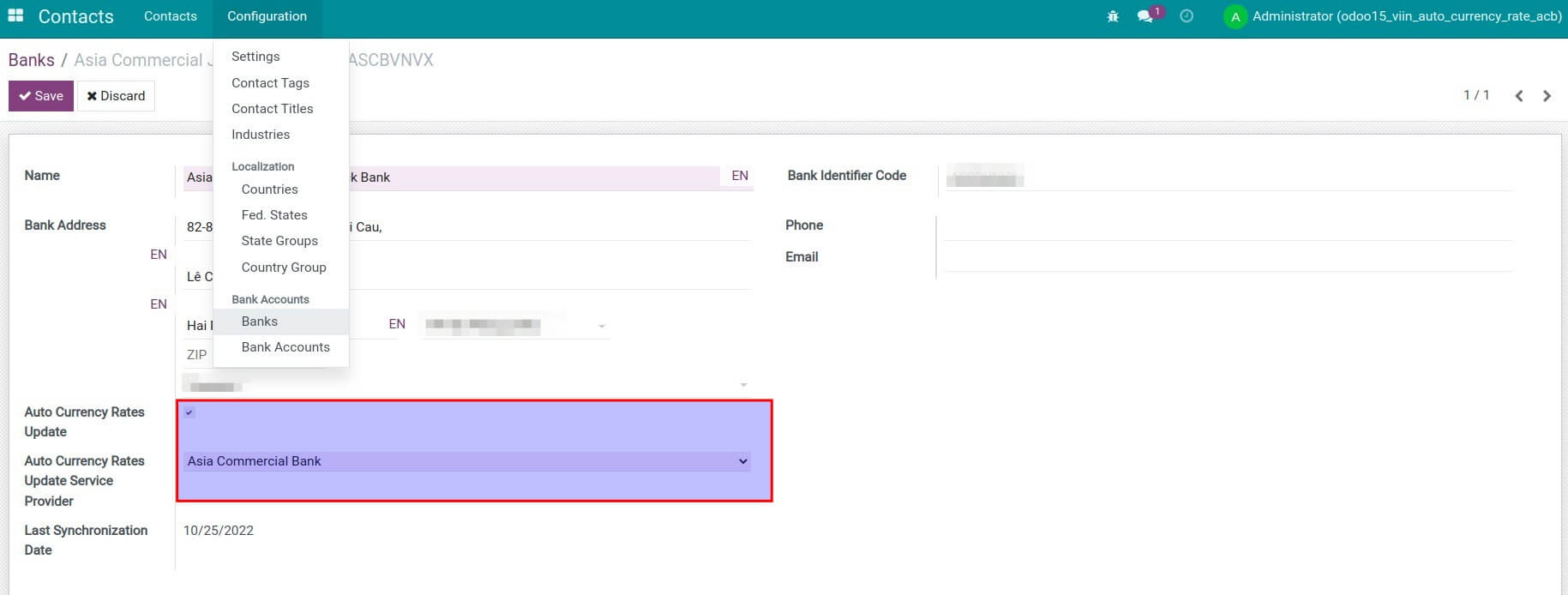
Task: Toggle Auto Currency Rates Update checkbox
Action: tap(189, 412)
